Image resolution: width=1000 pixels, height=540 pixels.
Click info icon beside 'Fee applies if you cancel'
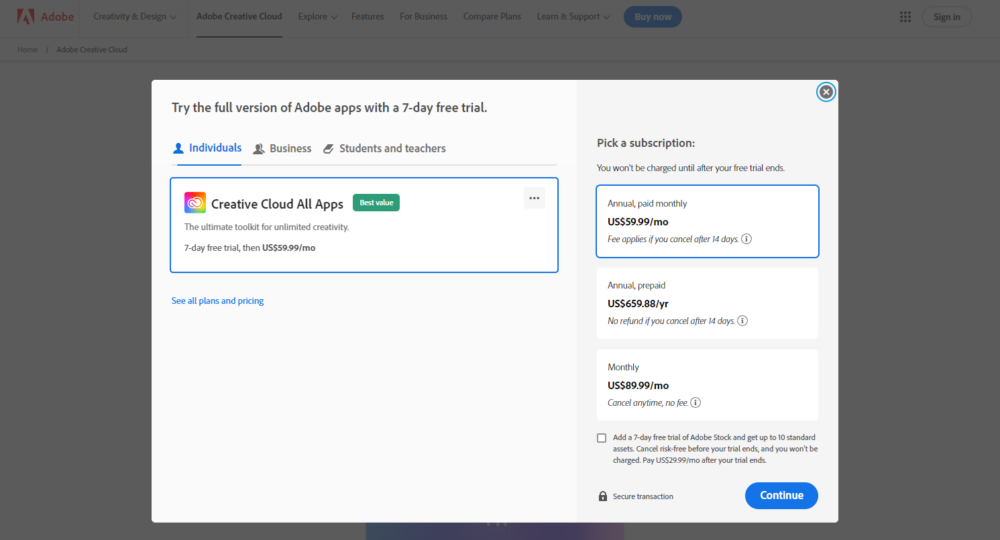pos(746,239)
